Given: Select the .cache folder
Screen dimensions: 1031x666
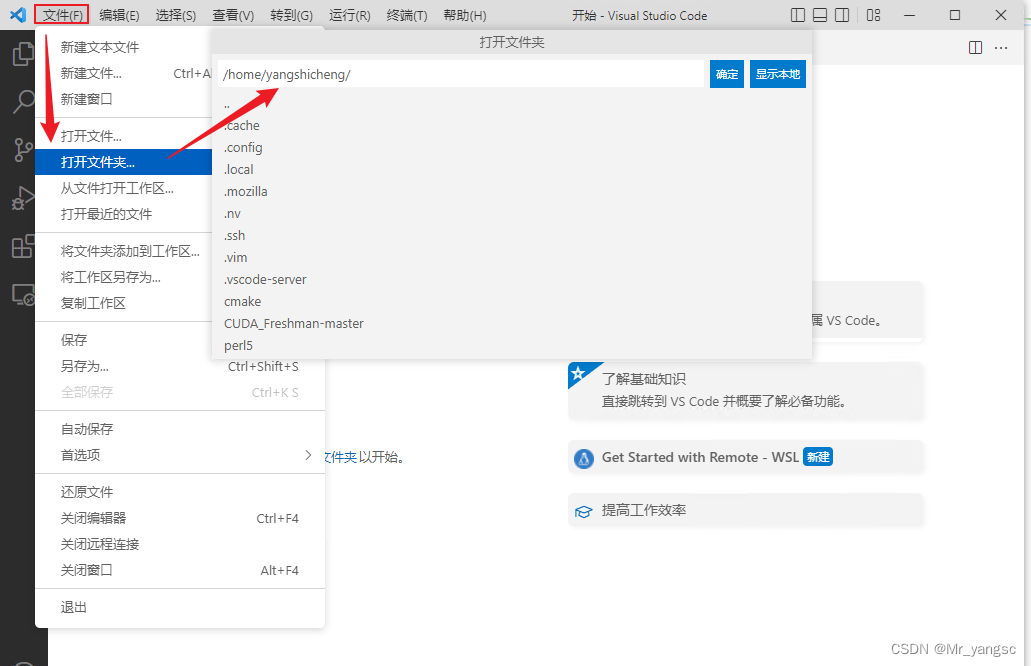Looking at the screenshot, I should tap(512, 126).
